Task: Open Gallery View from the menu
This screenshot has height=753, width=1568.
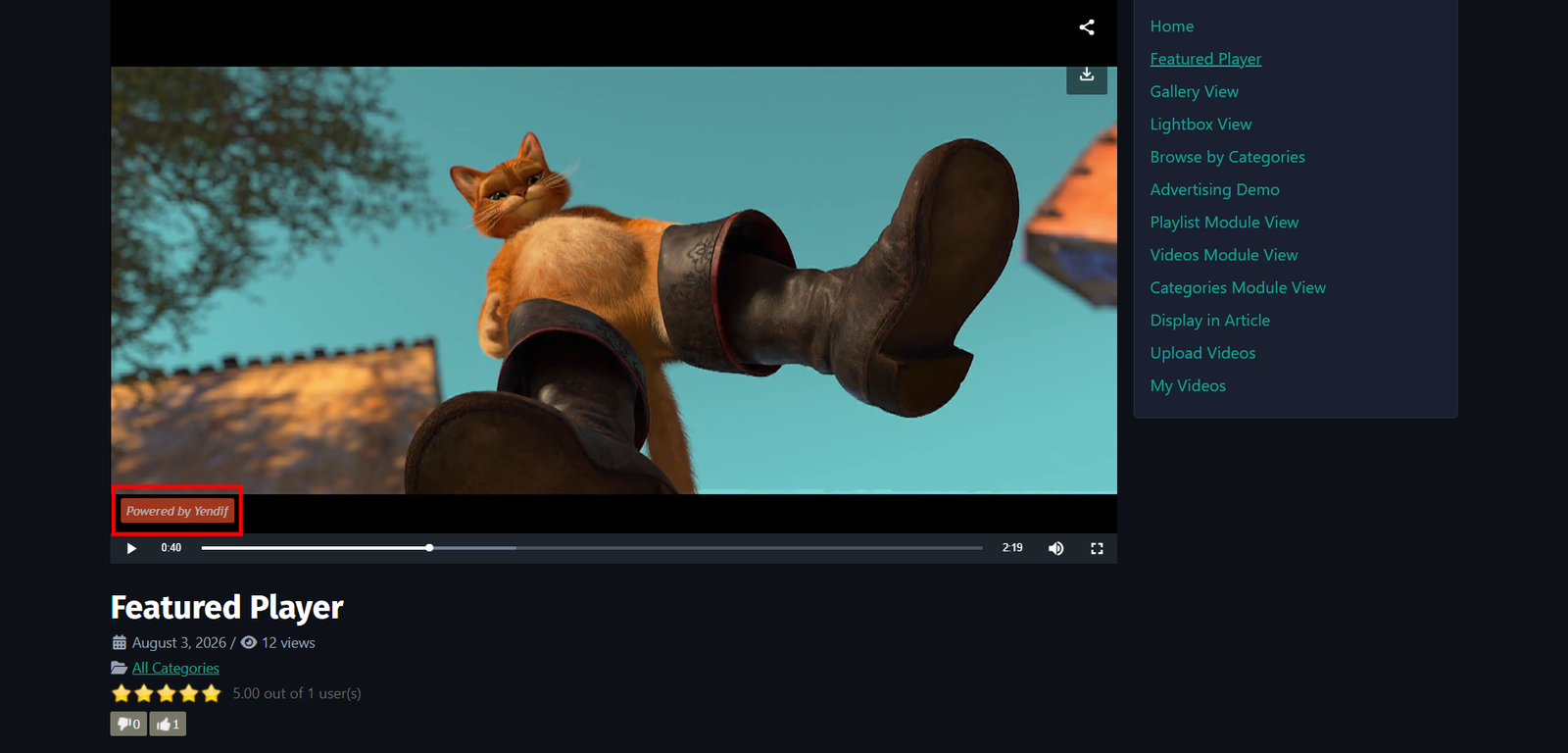Action: 1195,91
